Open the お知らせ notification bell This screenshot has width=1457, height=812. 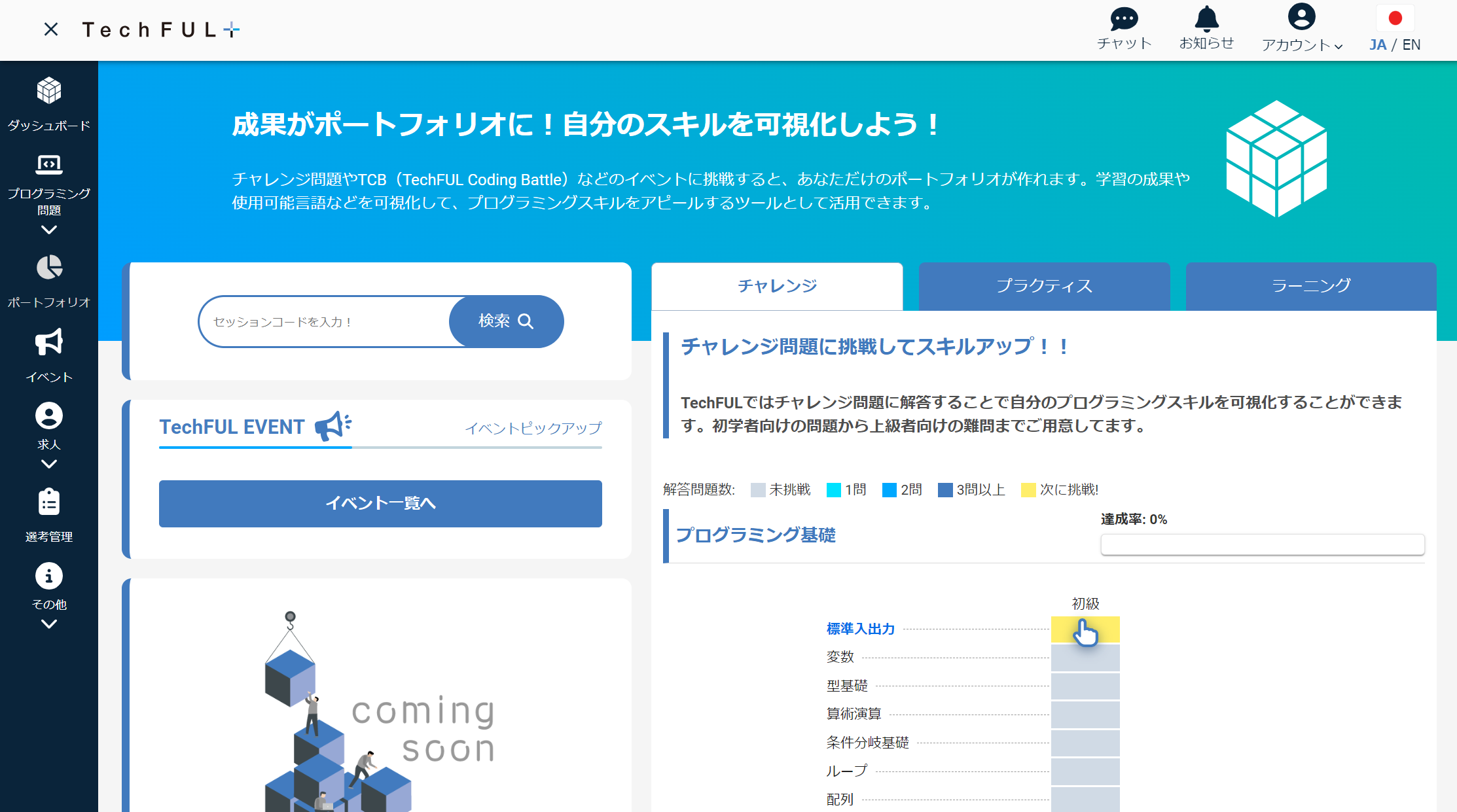[x=1206, y=19]
